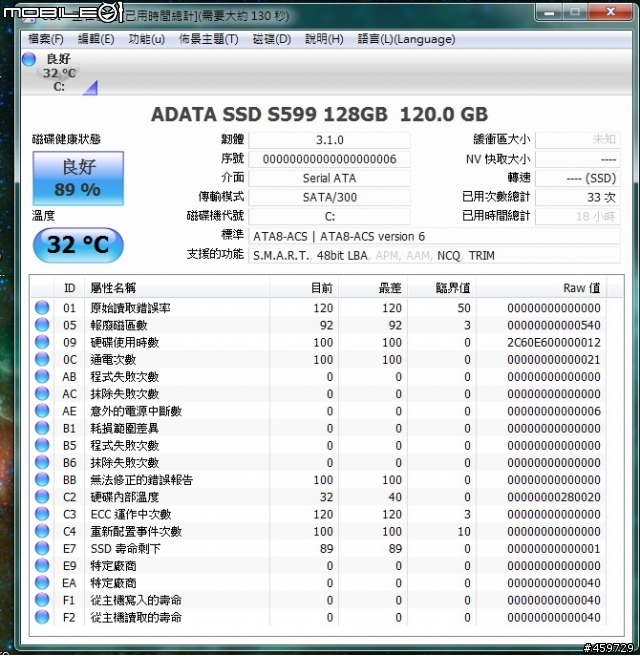
Task: Click raw value 2C60E600000012
Action: (x=554, y=342)
